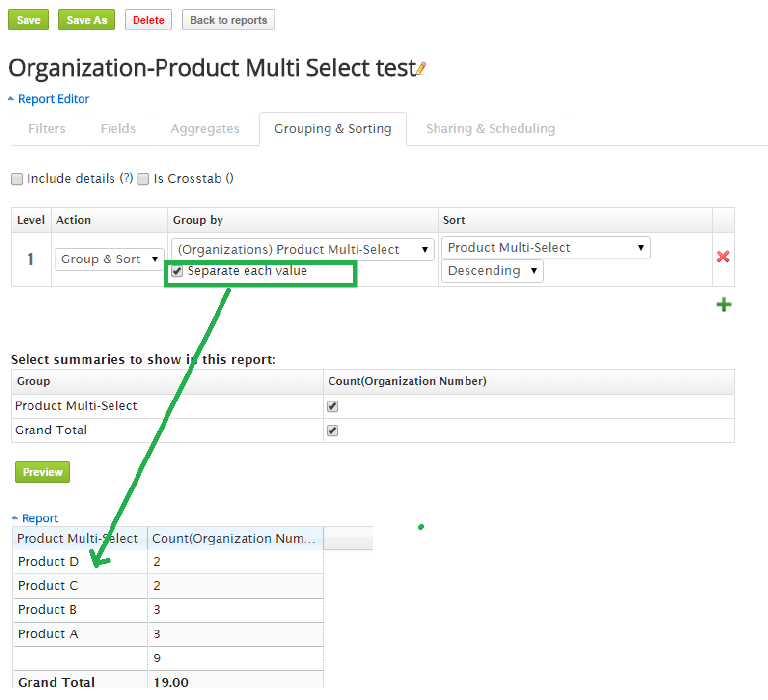Collapse the Report preview section
Image resolution: width=768 pixels, height=700 pixels.
coord(35,518)
